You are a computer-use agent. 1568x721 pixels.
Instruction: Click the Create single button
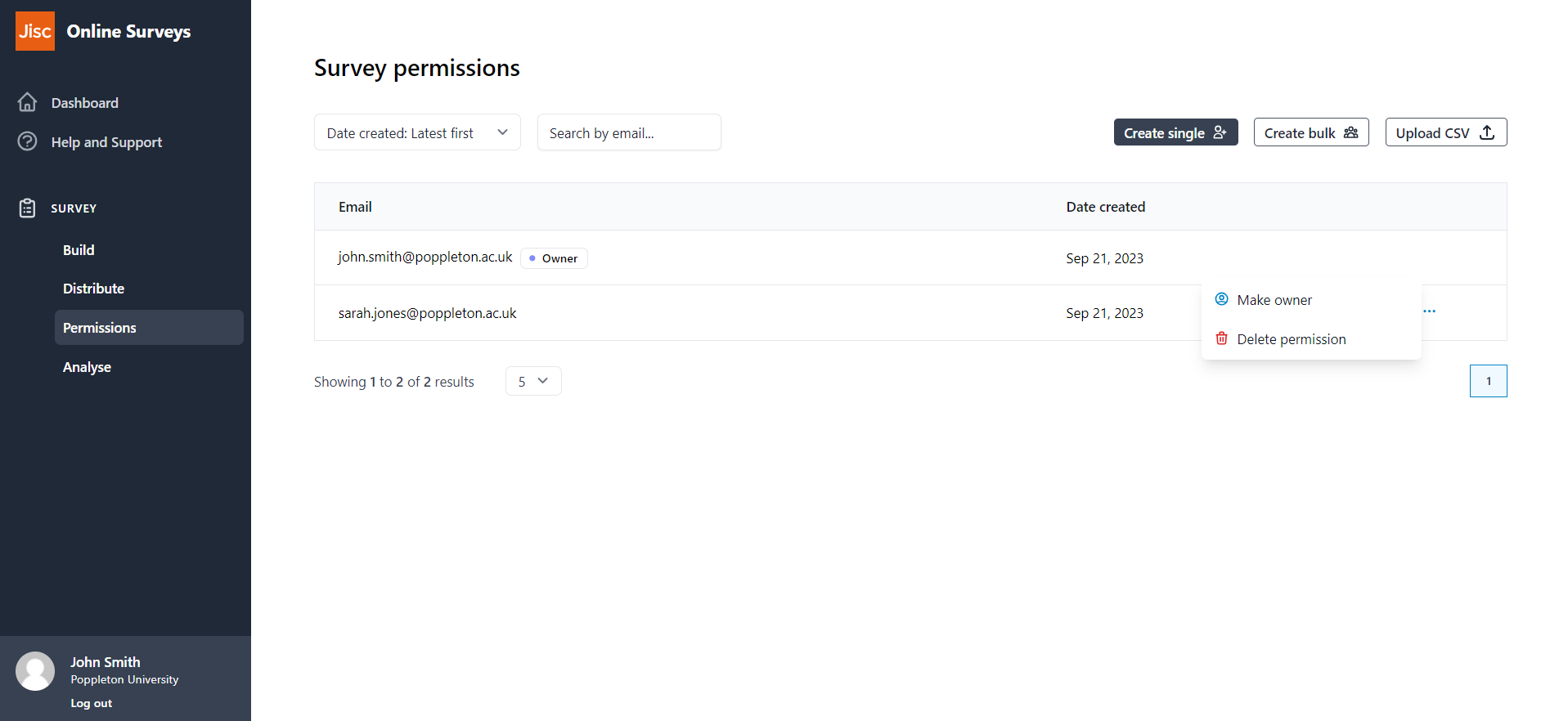(x=1175, y=132)
